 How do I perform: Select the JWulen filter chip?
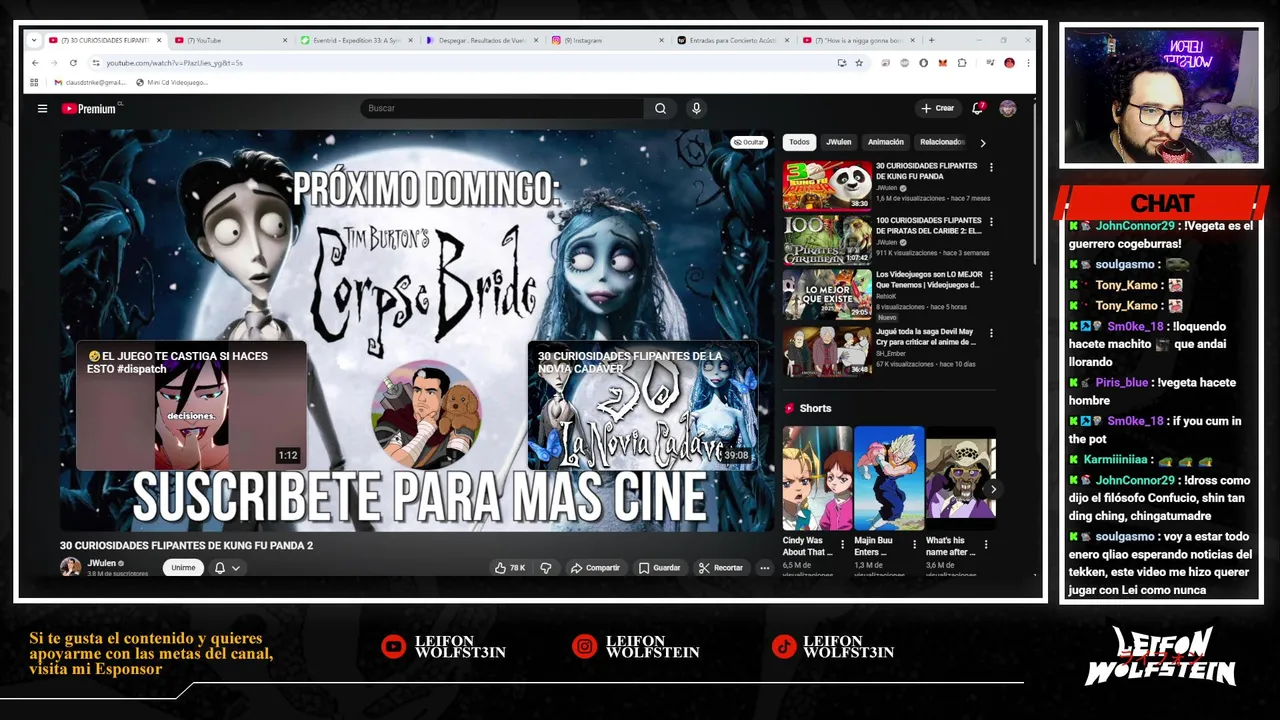(x=838, y=142)
